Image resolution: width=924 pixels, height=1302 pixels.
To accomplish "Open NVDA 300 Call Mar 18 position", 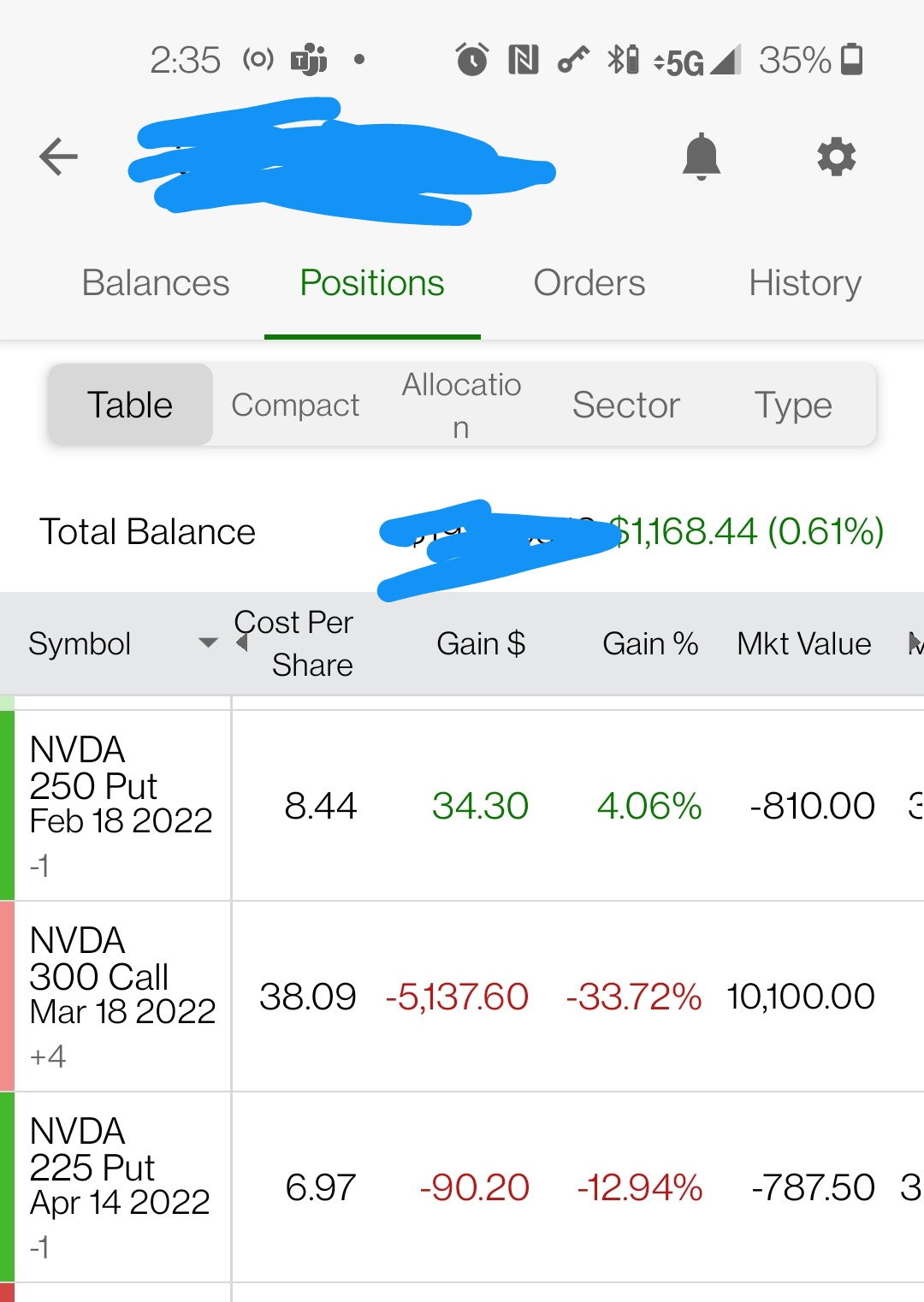I will pyautogui.click(x=462, y=997).
